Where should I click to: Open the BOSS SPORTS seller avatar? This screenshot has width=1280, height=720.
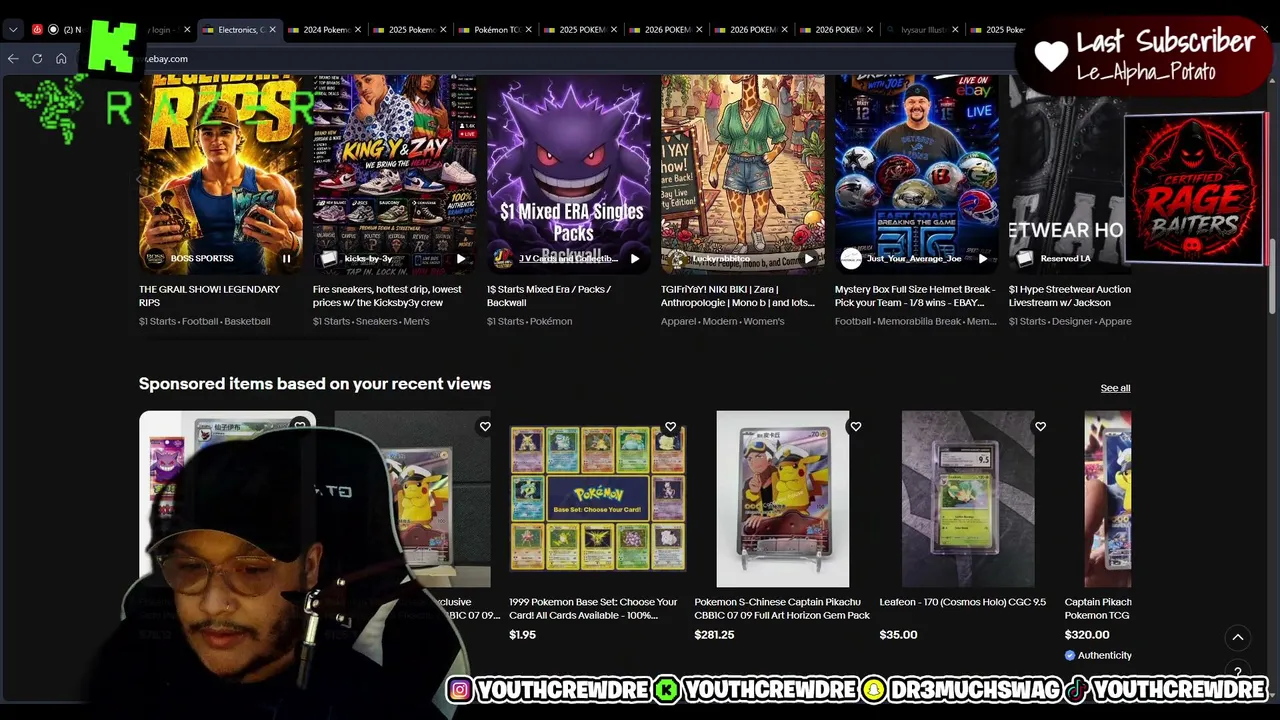[154, 258]
